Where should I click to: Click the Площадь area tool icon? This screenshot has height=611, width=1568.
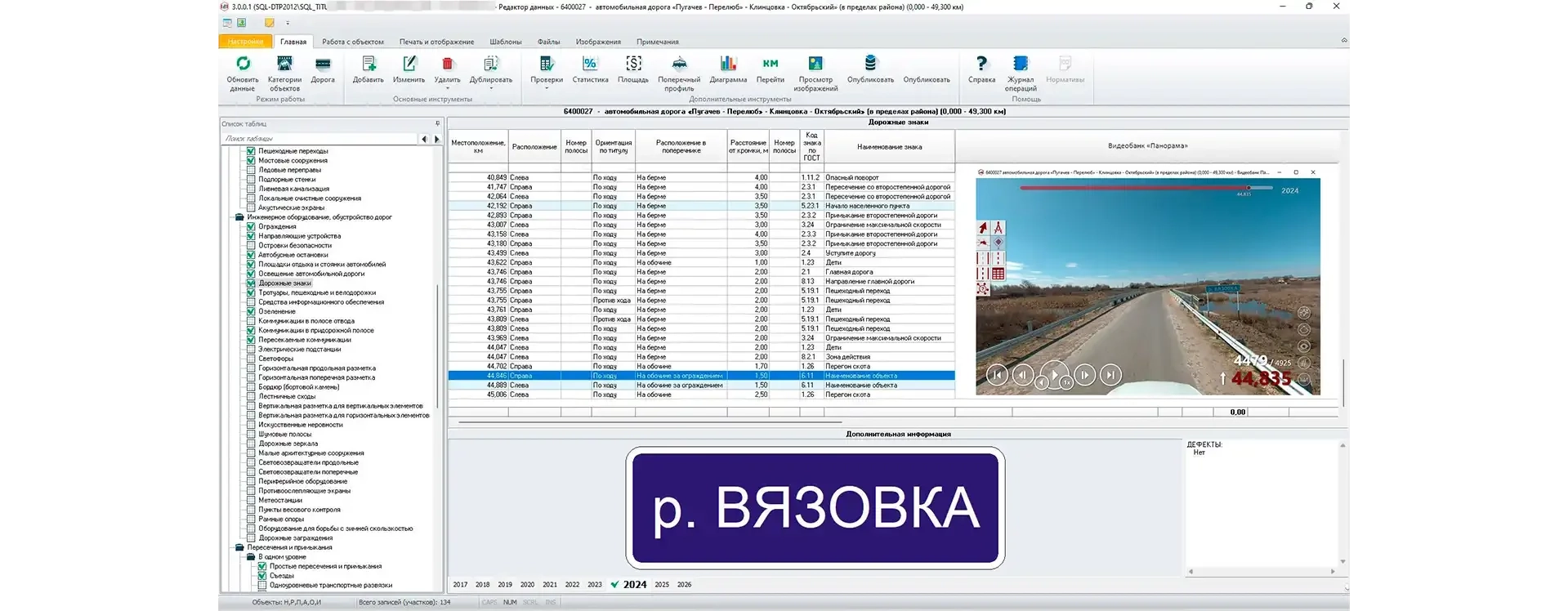633,64
